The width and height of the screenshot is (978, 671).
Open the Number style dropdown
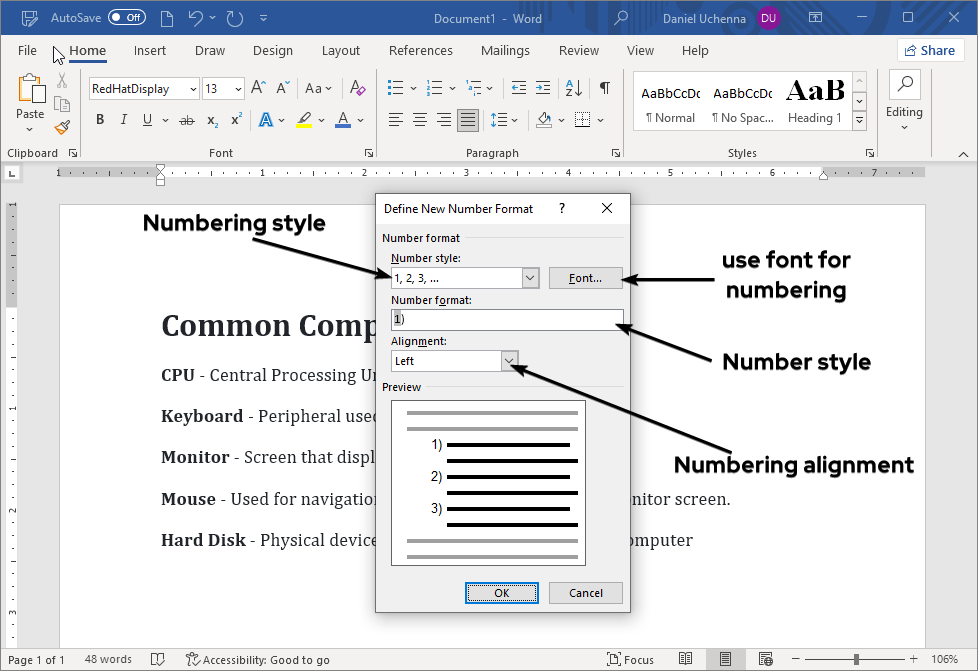coord(530,278)
